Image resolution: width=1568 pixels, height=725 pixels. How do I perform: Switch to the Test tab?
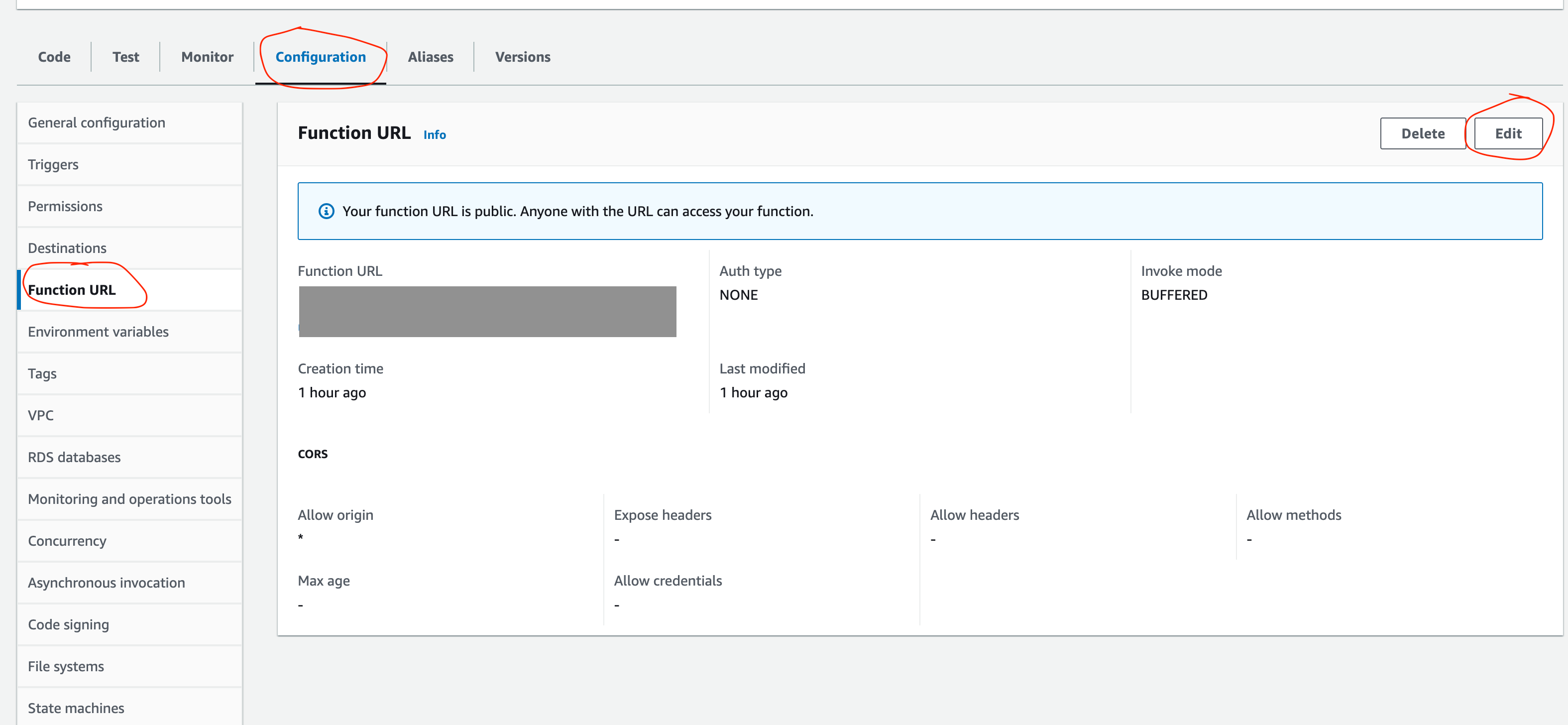pyautogui.click(x=125, y=57)
